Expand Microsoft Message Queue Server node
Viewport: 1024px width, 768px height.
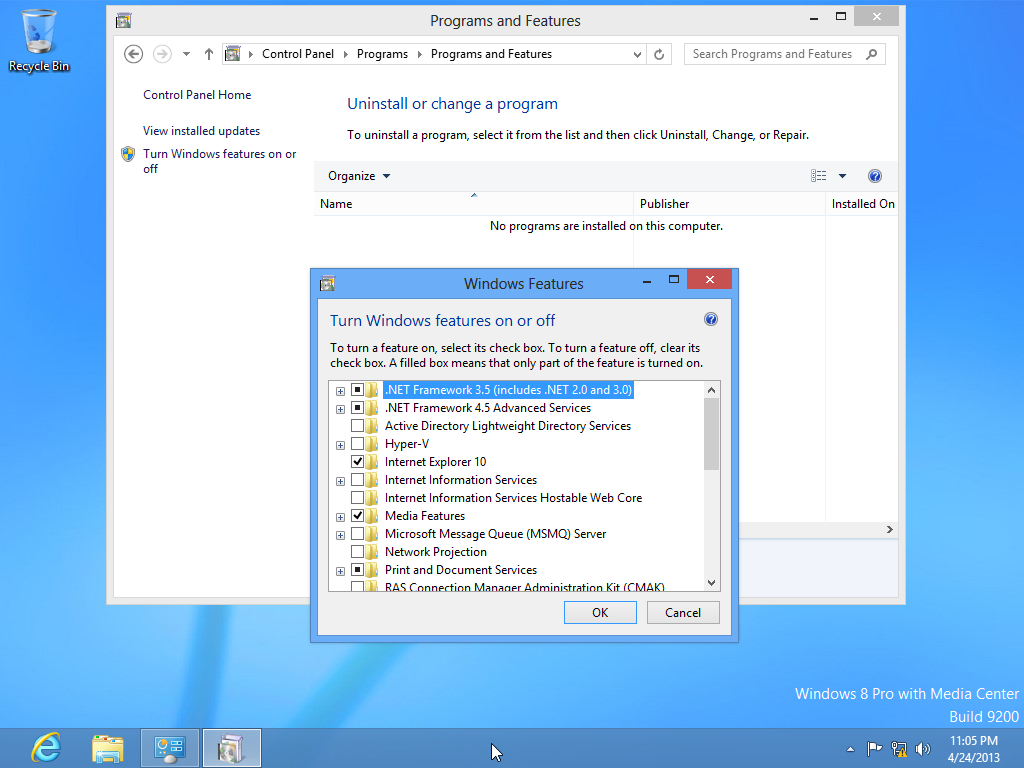(340, 536)
